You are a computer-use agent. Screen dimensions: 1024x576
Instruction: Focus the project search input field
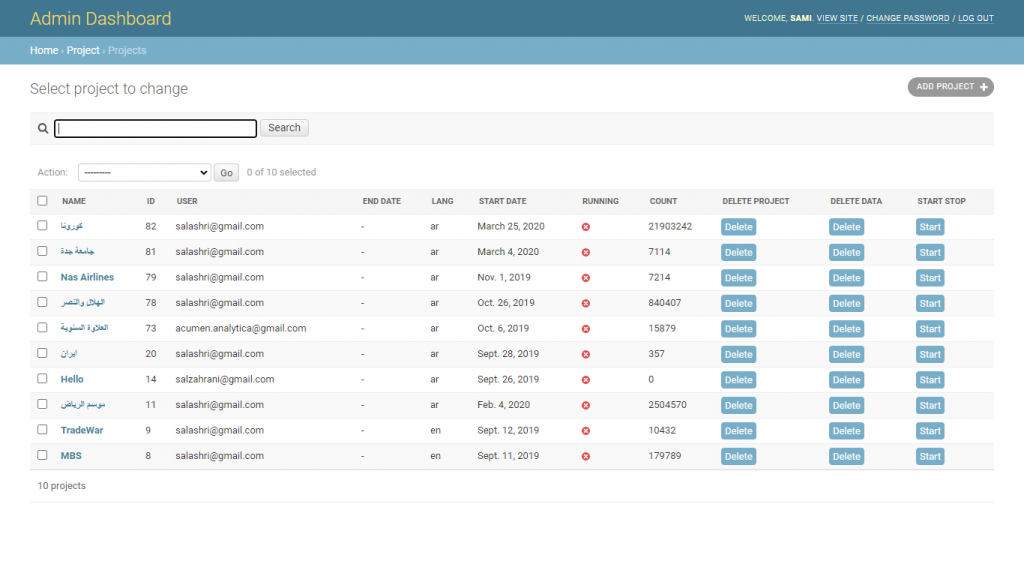pyautogui.click(x=155, y=128)
